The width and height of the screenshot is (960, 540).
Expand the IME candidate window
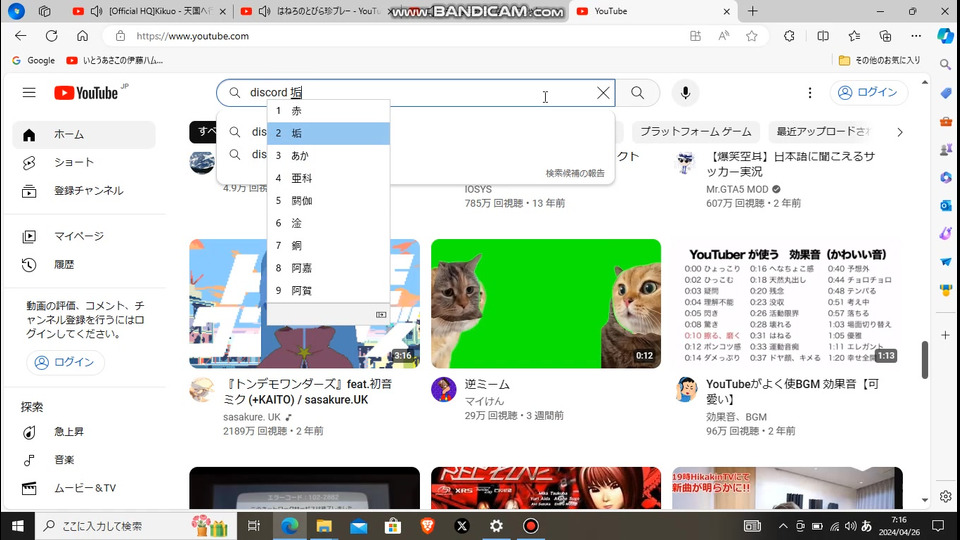381,315
